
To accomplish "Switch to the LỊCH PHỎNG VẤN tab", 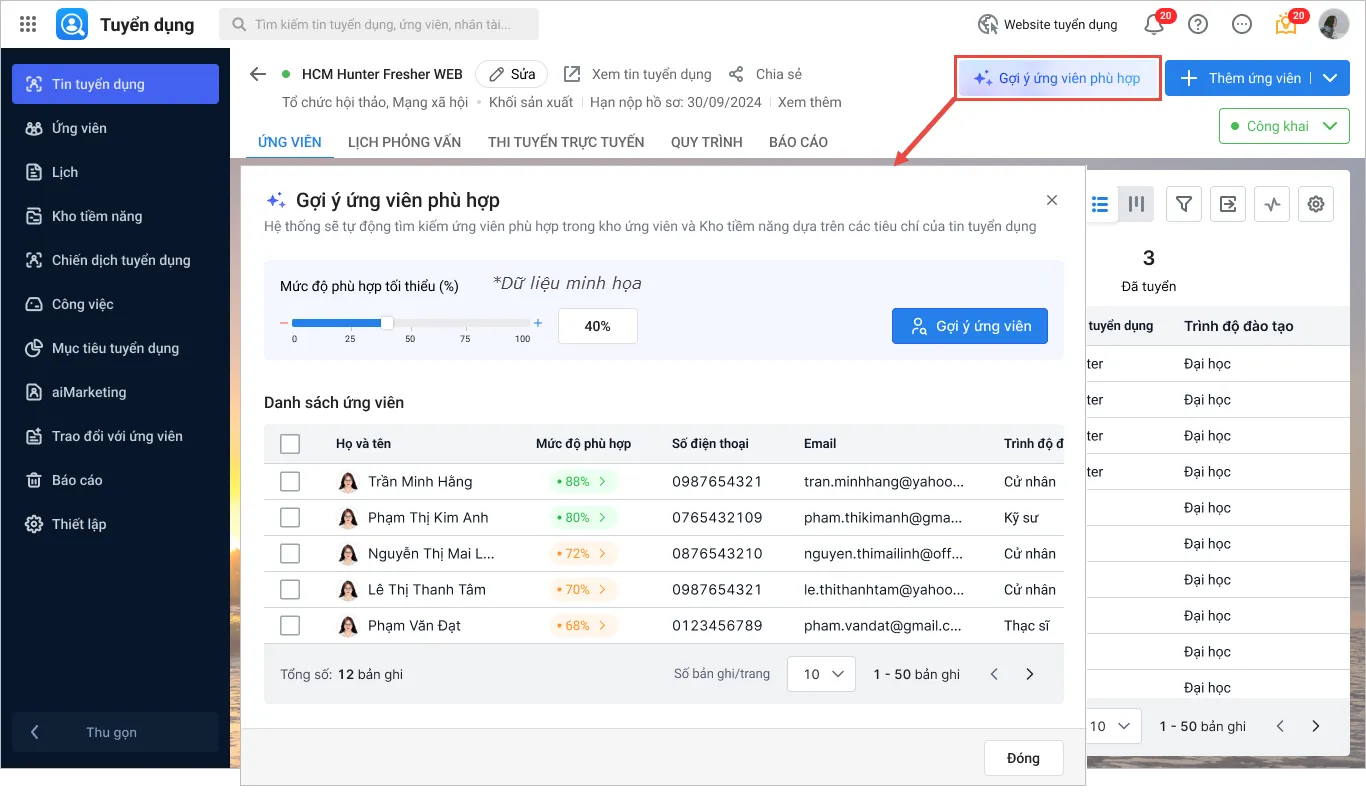I will [x=404, y=142].
